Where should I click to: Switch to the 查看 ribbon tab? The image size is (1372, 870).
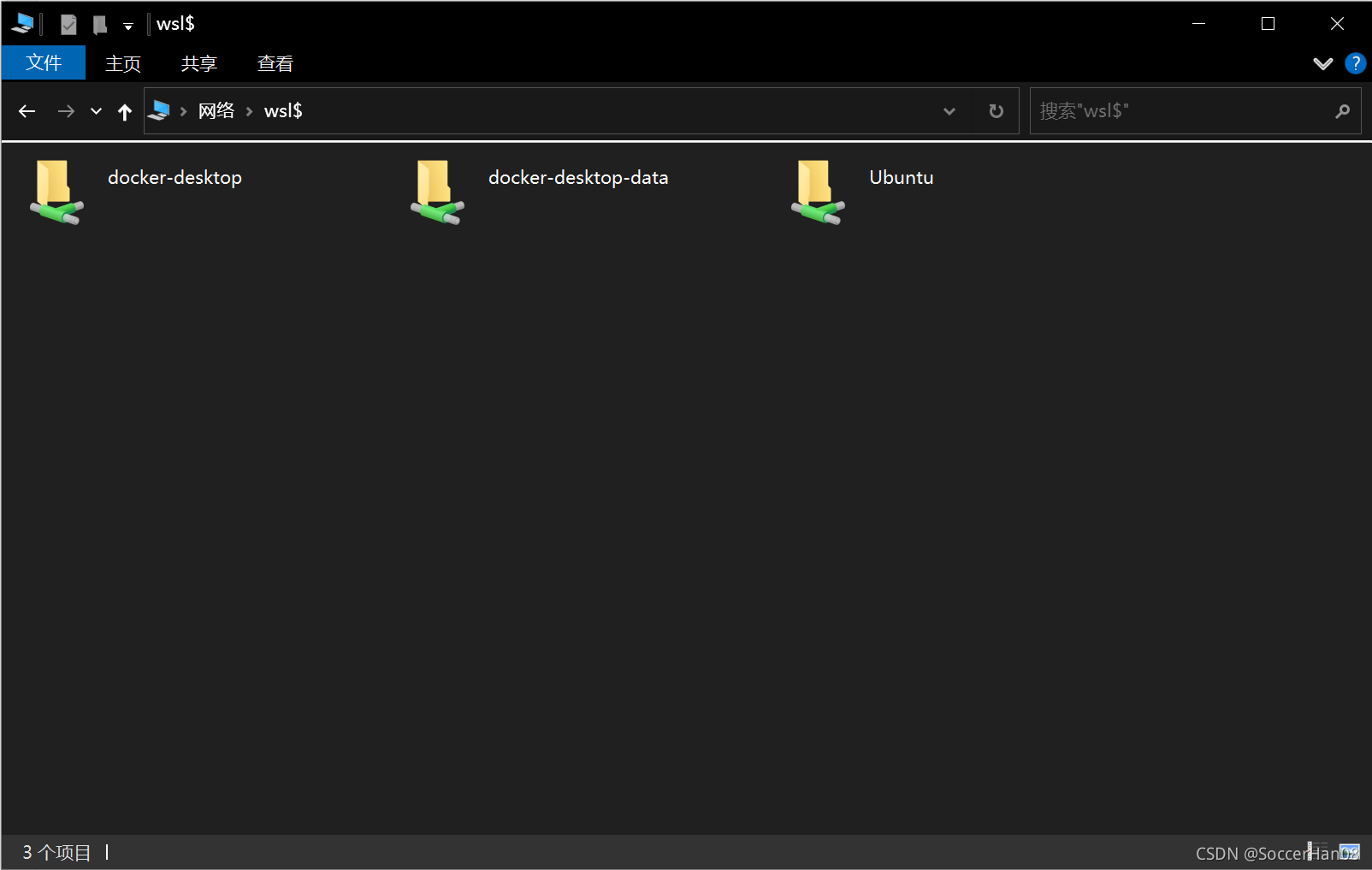(275, 63)
